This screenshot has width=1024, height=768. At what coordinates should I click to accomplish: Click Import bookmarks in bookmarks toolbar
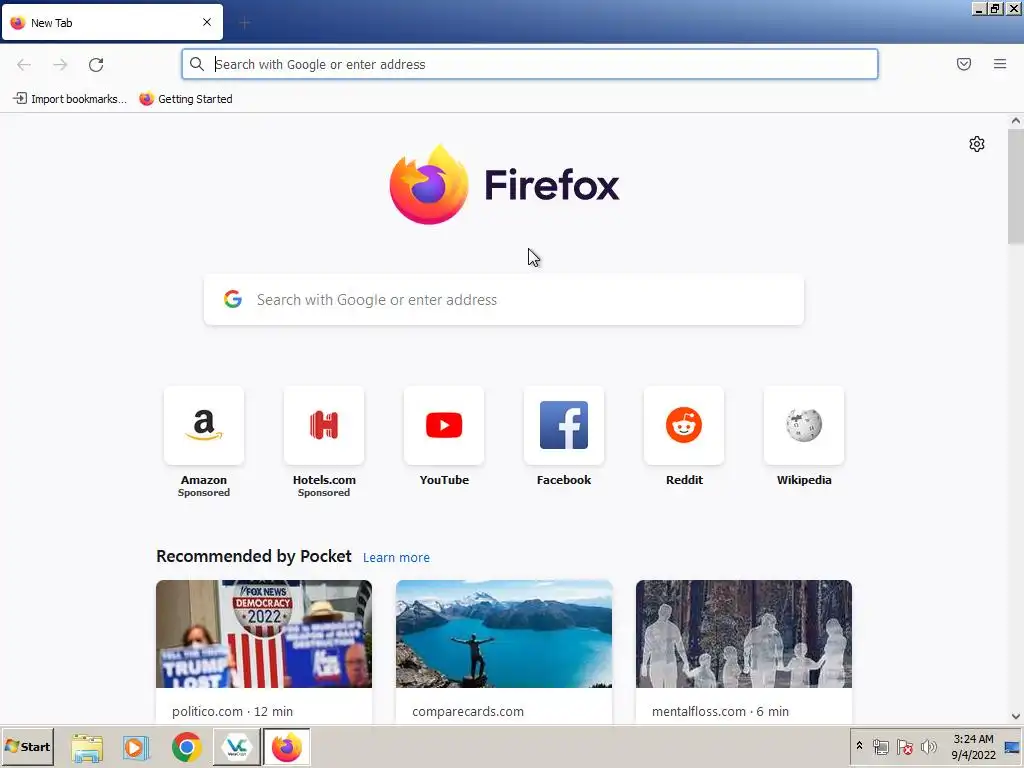point(69,99)
